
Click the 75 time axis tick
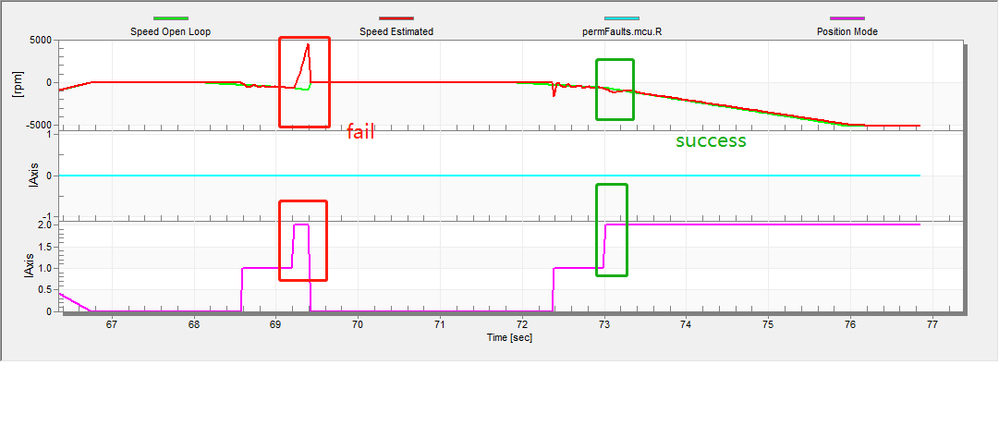(768, 325)
